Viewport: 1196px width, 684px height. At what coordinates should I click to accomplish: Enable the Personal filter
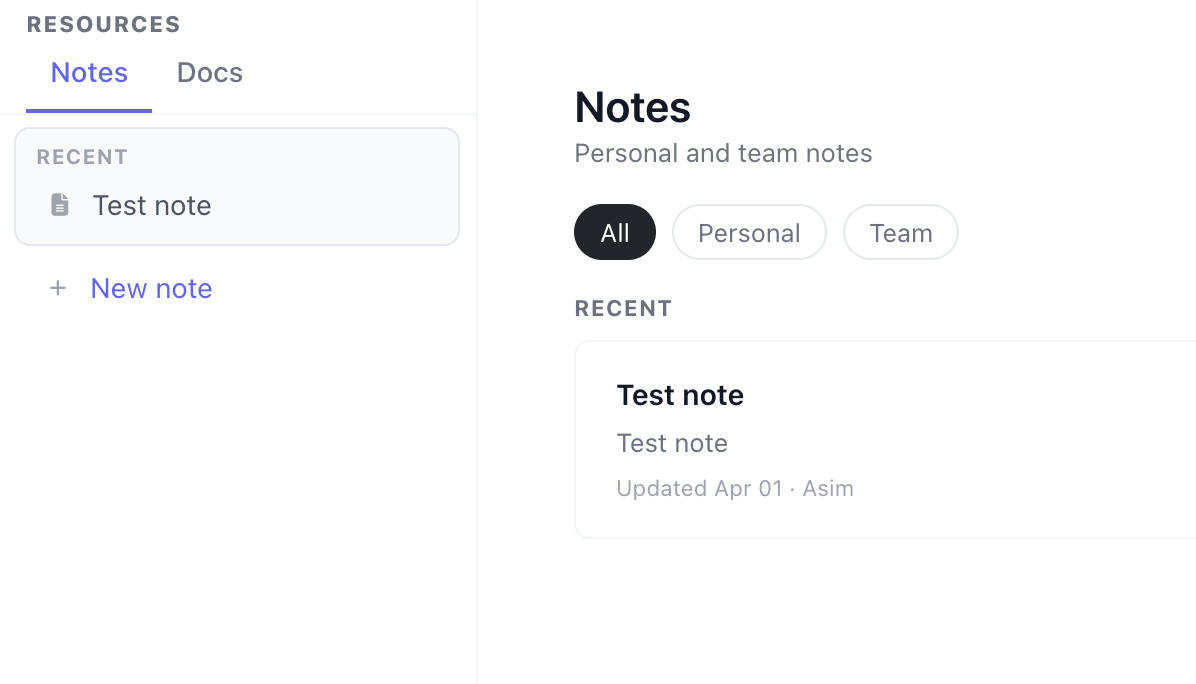749,232
